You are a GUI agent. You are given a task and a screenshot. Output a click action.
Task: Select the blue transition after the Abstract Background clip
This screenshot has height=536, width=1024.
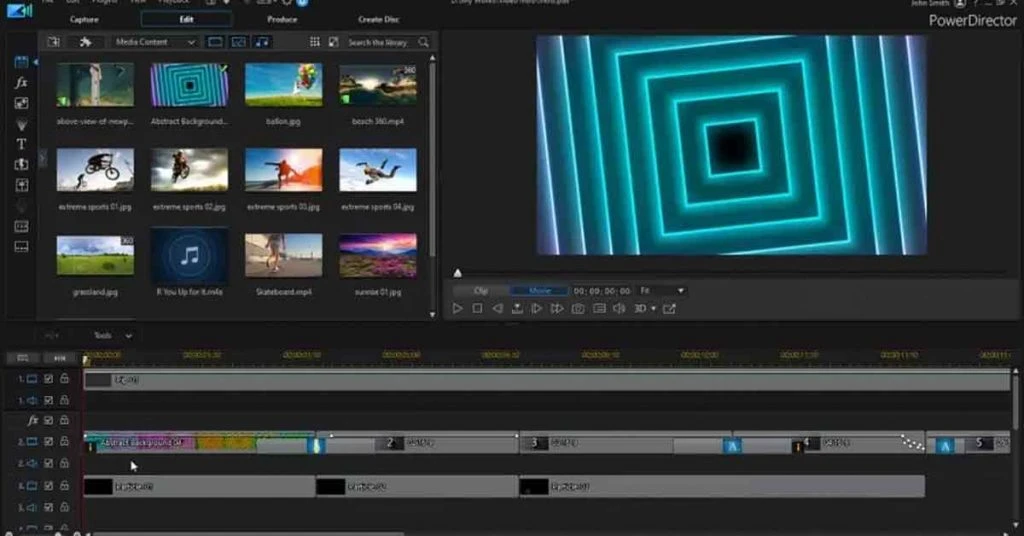[317, 445]
